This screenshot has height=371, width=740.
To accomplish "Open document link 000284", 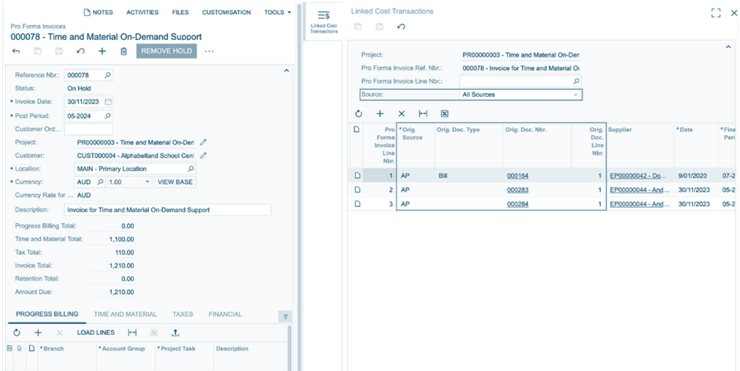I will tap(518, 204).
